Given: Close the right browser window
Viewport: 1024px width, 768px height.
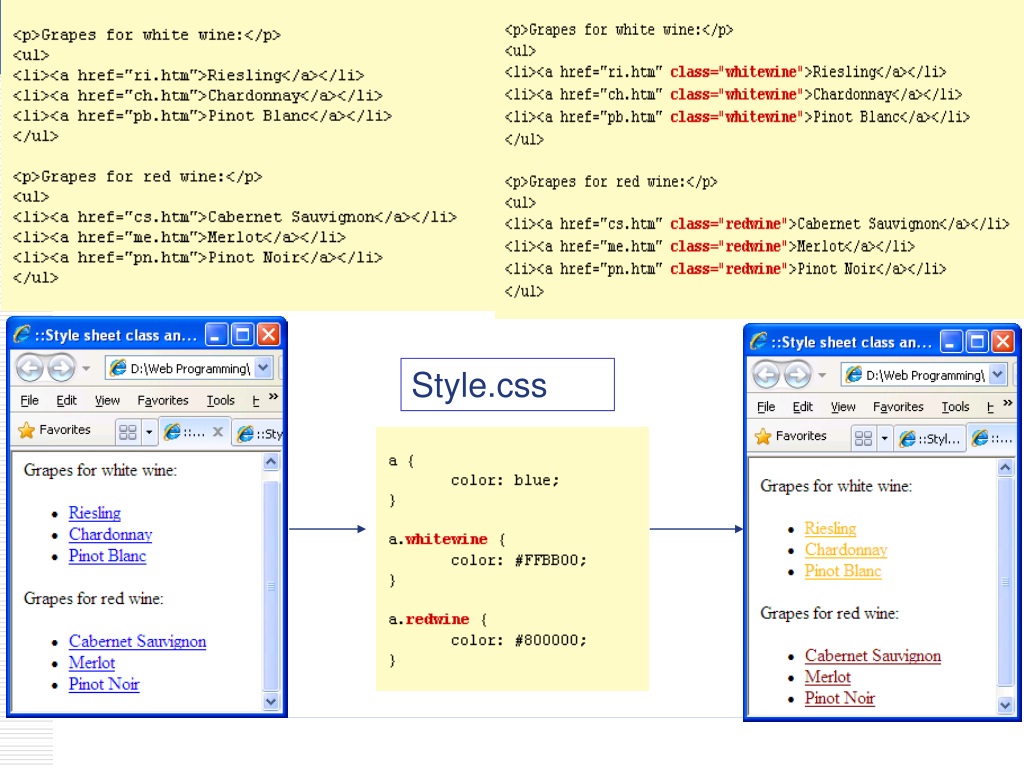Looking at the screenshot, I should (x=1004, y=341).
